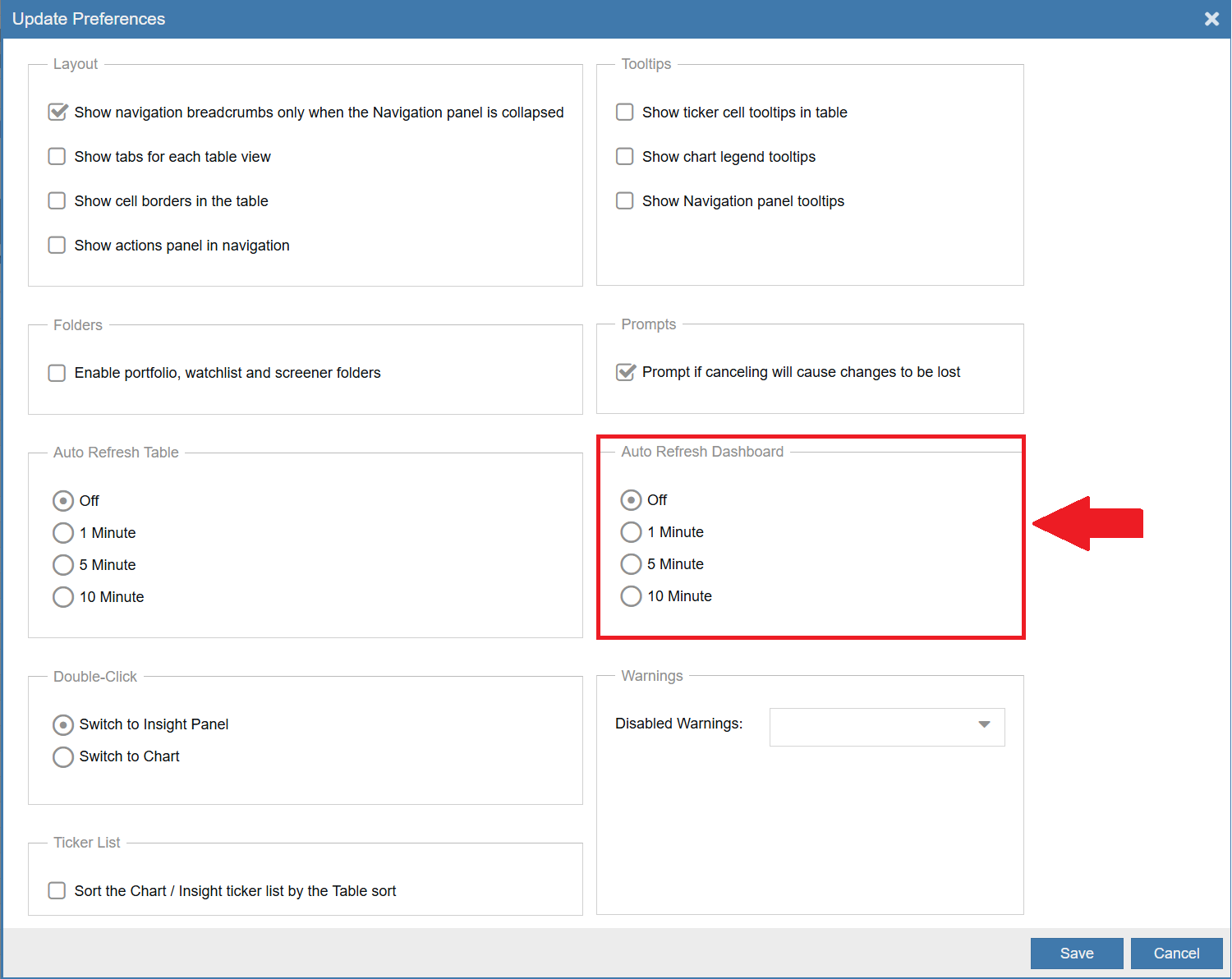Select 1 Minute for Auto Refresh Dashboard
This screenshot has height=979, width=1232.
631,532
